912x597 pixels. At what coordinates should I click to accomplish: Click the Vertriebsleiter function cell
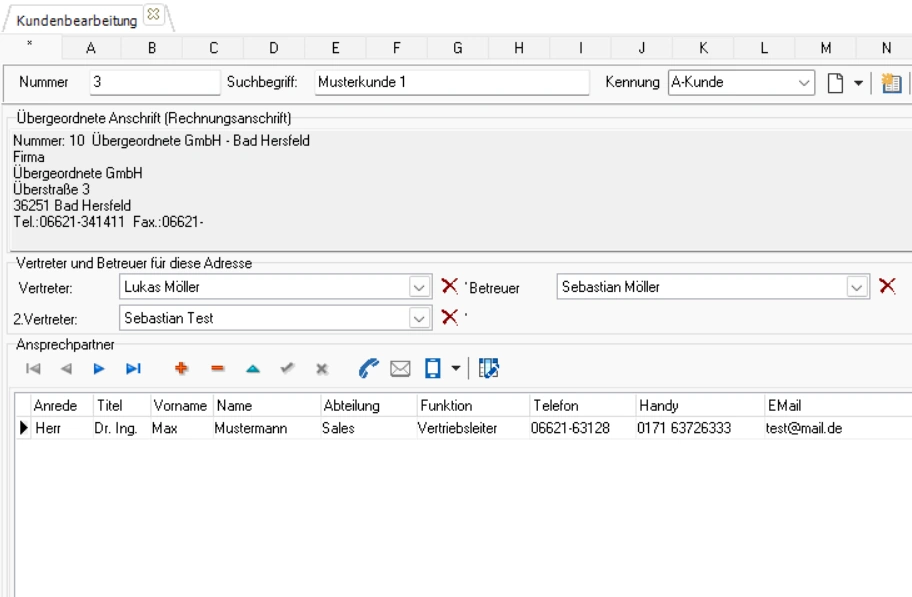click(x=473, y=428)
